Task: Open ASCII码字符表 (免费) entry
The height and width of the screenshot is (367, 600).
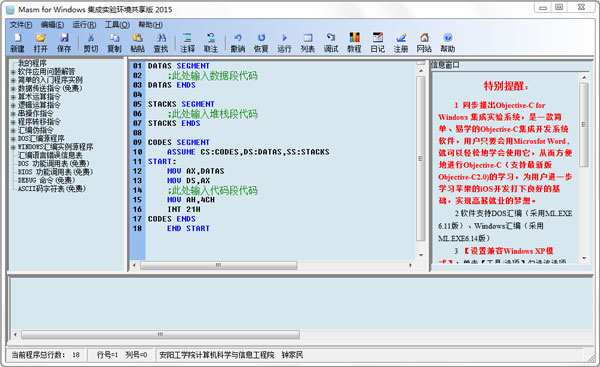Action: point(52,189)
